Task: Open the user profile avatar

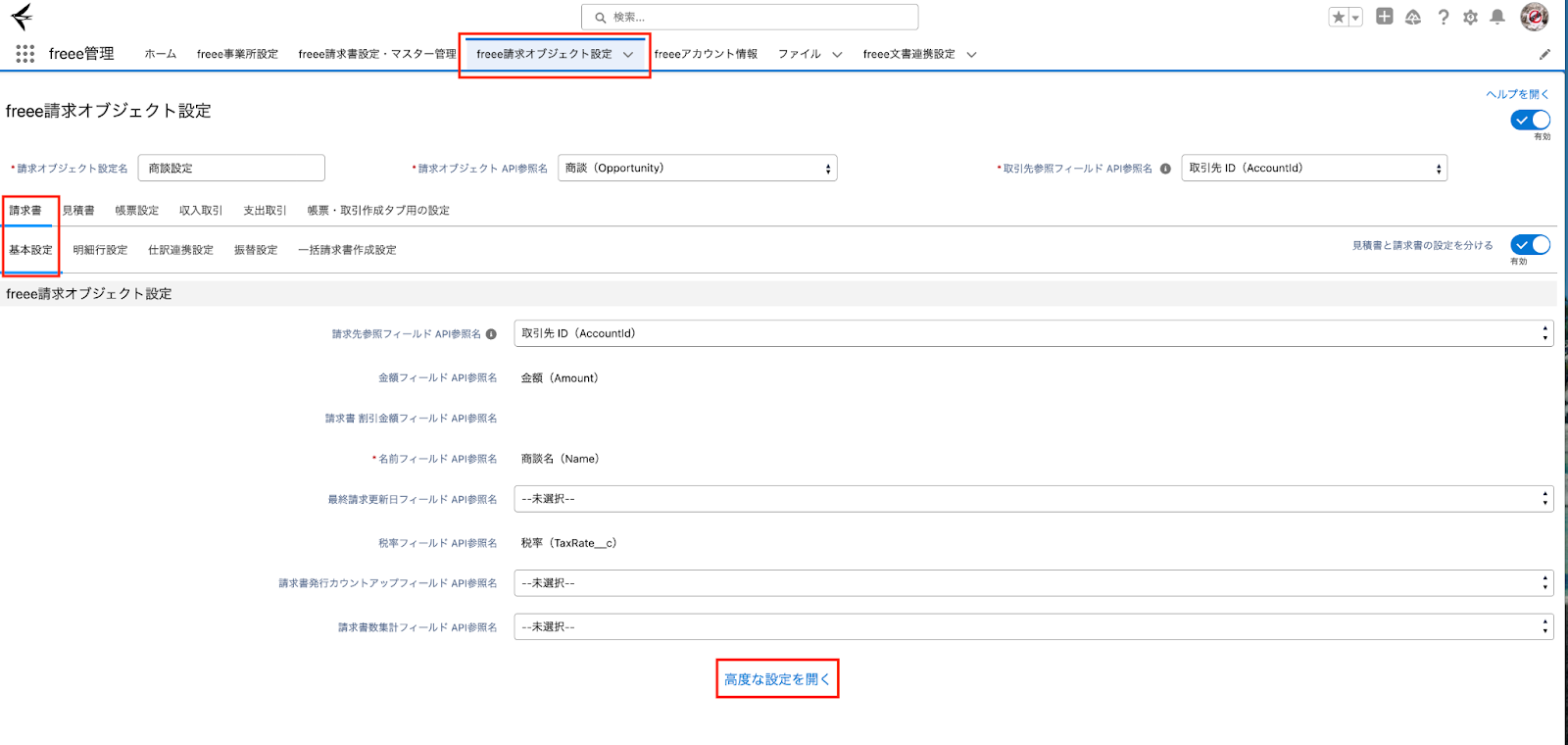Action: pyautogui.click(x=1534, y=17)
